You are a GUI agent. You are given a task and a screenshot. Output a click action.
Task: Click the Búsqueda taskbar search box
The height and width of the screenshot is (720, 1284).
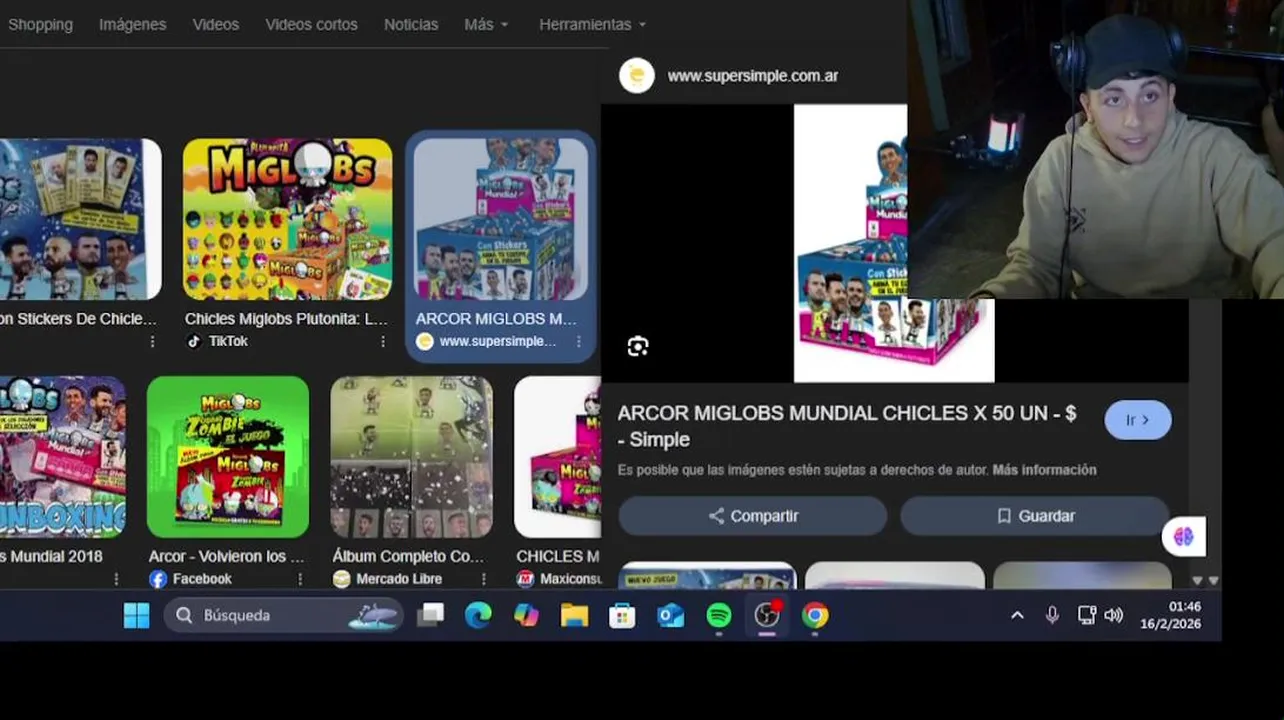point(284,615)
